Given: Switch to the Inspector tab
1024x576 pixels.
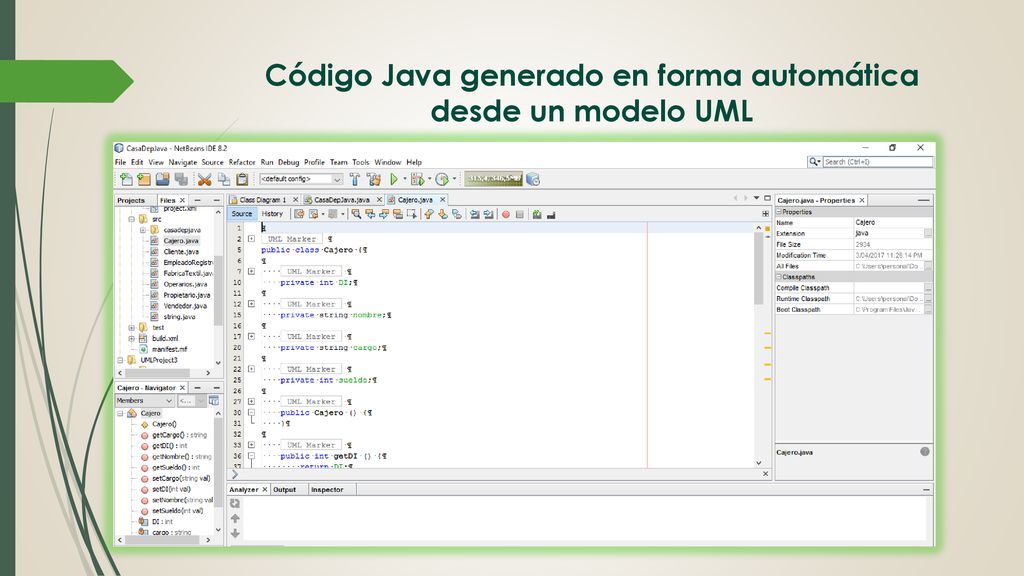Looking at the screenshot, I should pyautogui.click(x=327, y=490).
